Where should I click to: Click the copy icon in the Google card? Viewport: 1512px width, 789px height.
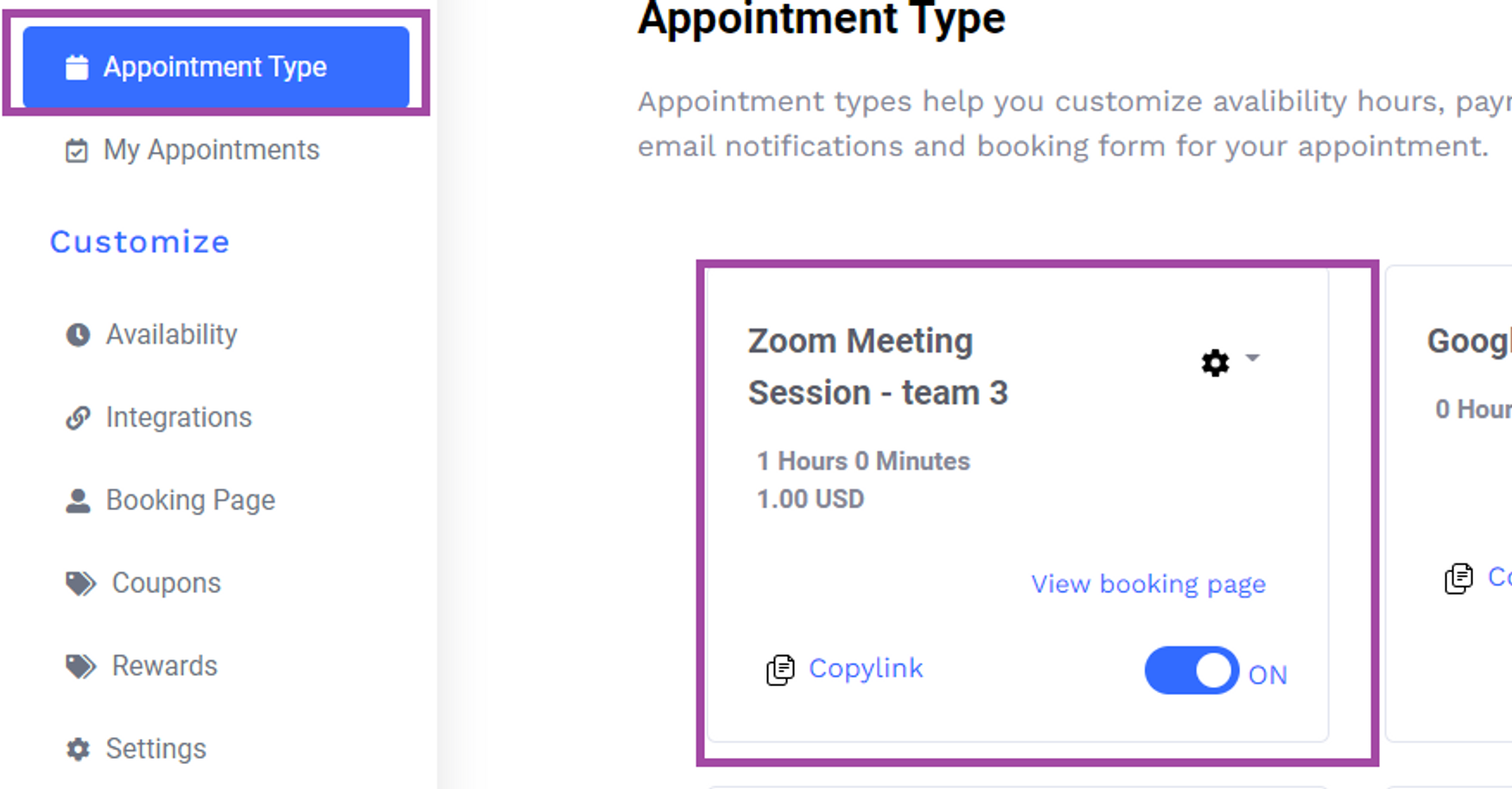point(1458,578)
